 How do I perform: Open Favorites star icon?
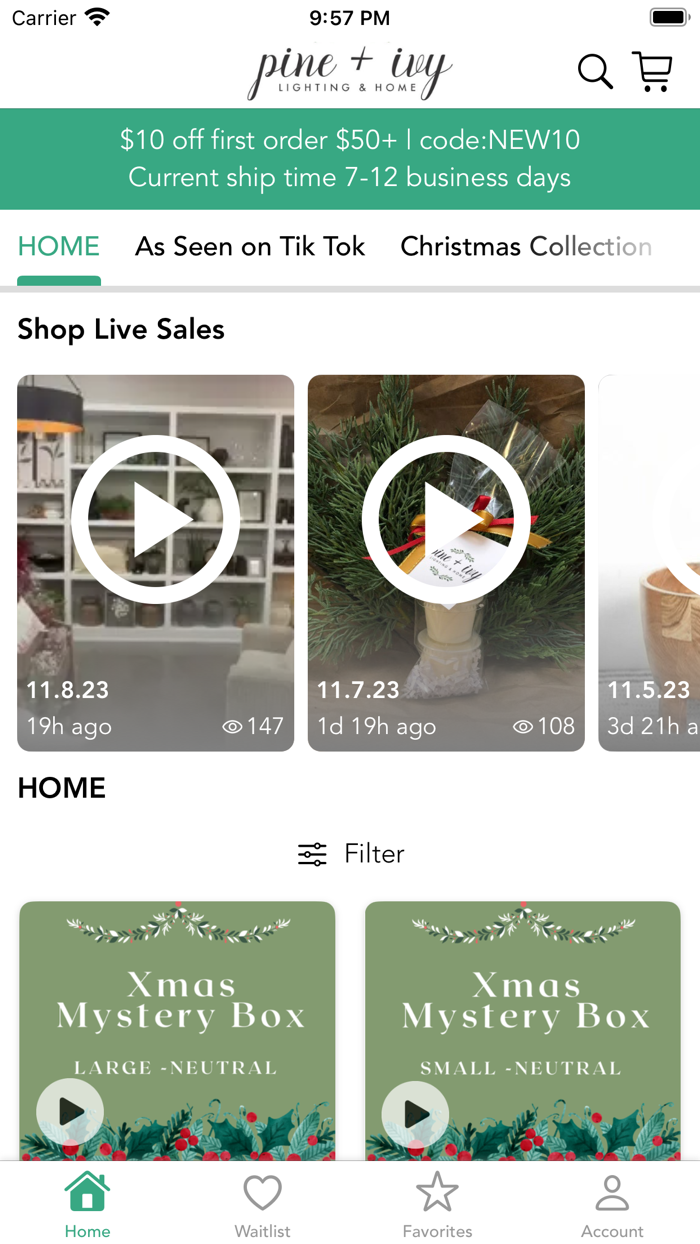click(x=437, y=1191)
